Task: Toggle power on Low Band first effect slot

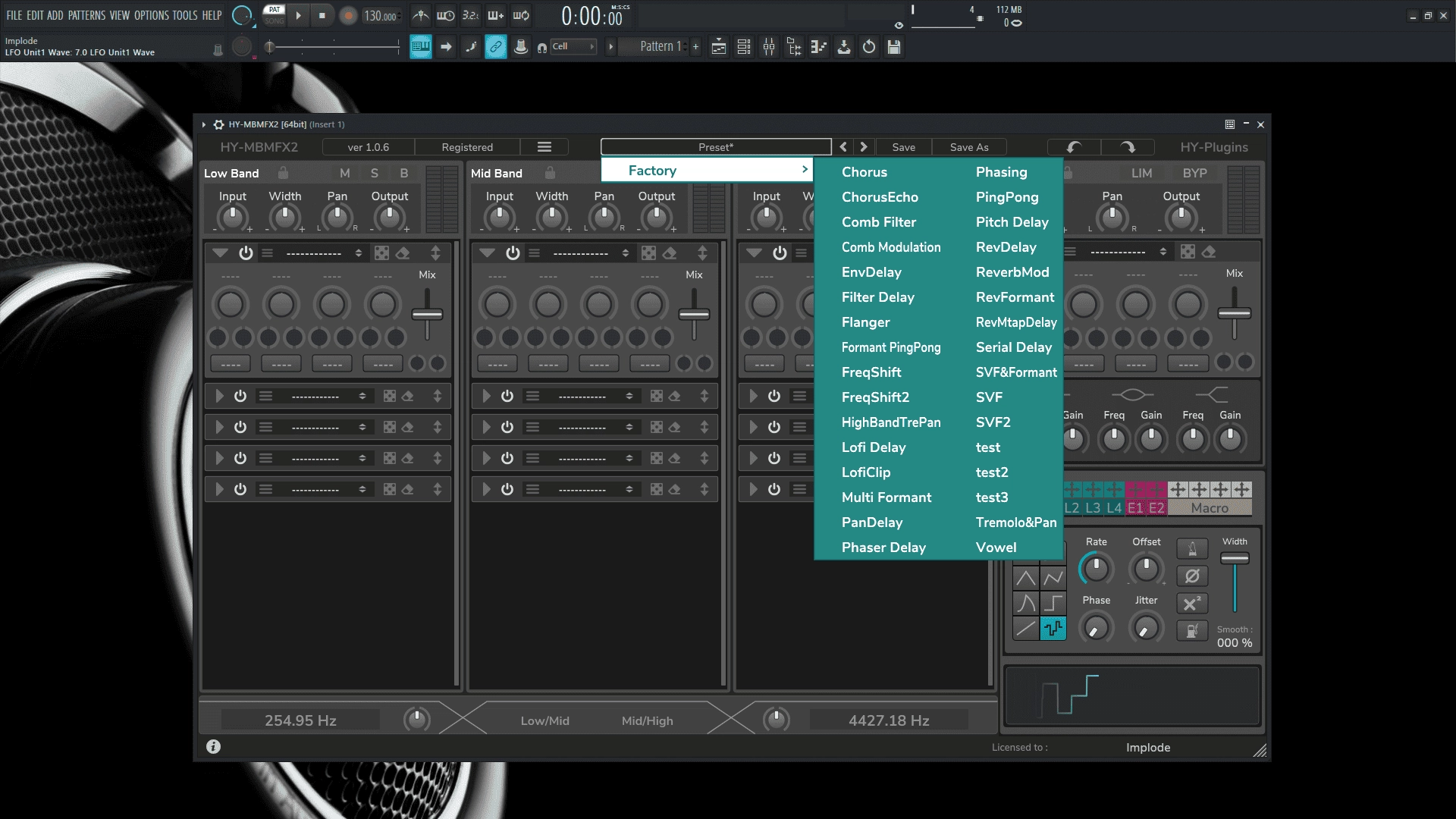Action: tap(246, 253)
